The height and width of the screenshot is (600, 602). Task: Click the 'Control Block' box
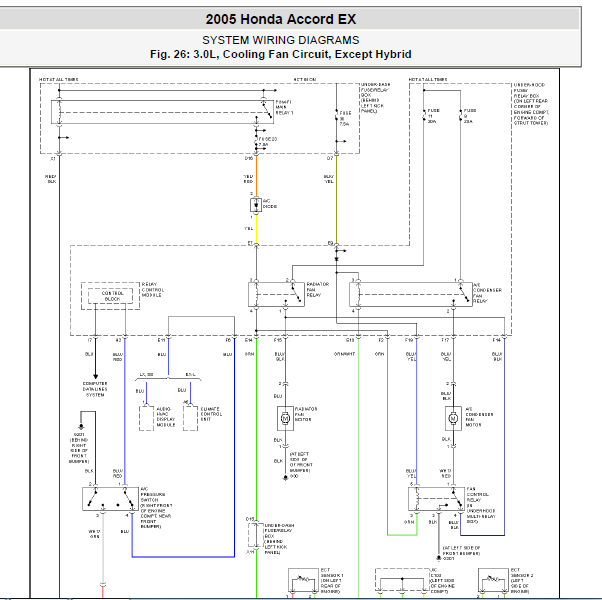[111, 296]
